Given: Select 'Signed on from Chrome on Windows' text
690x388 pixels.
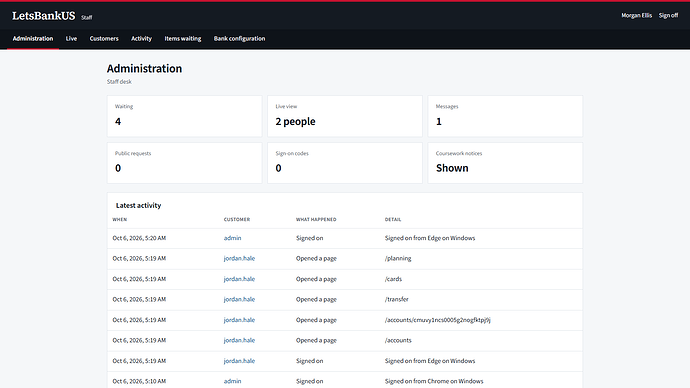Looking at the screenshot, I should coord(434,381).
